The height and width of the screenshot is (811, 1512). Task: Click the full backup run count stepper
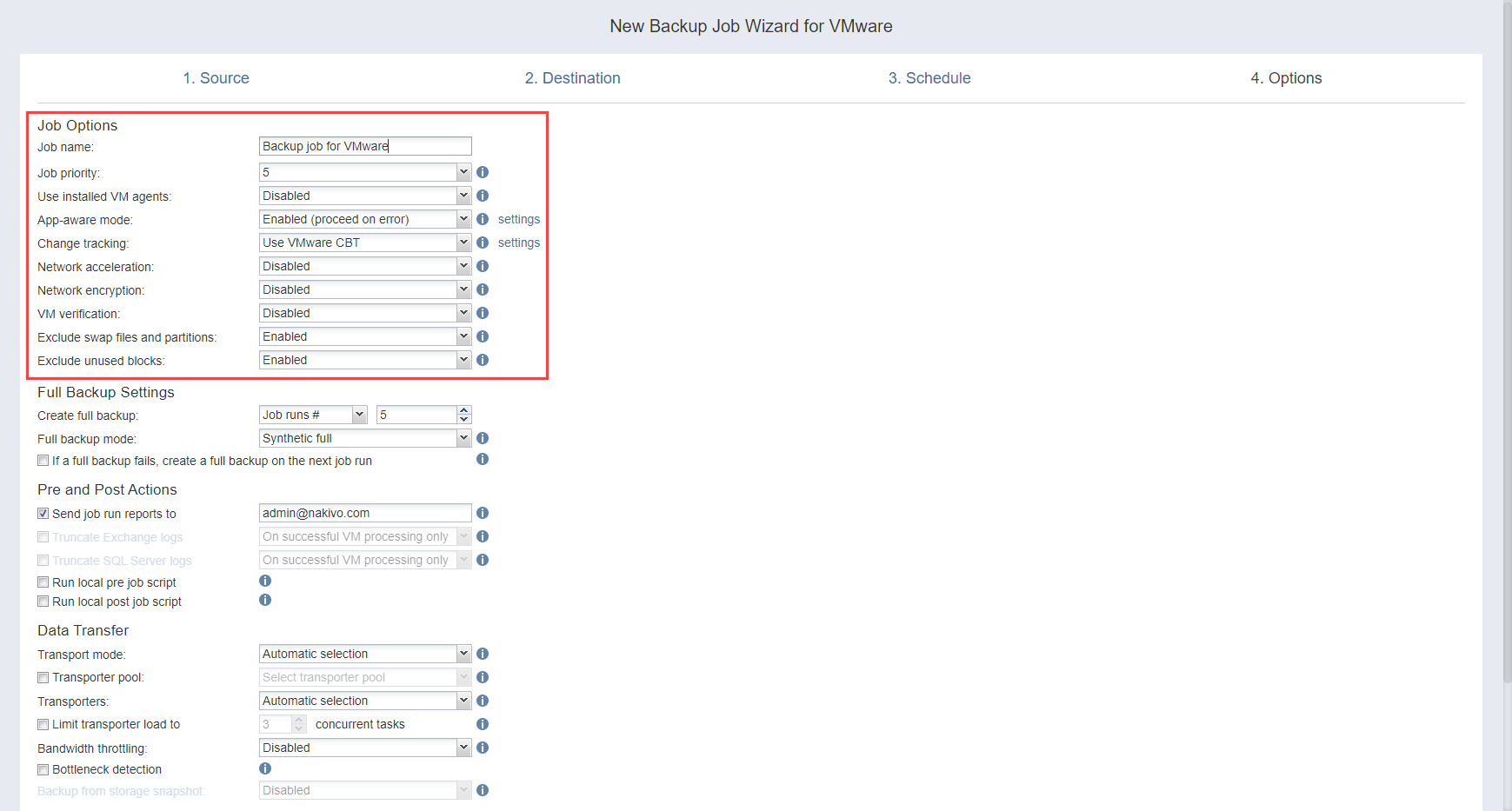coord(463,415)
